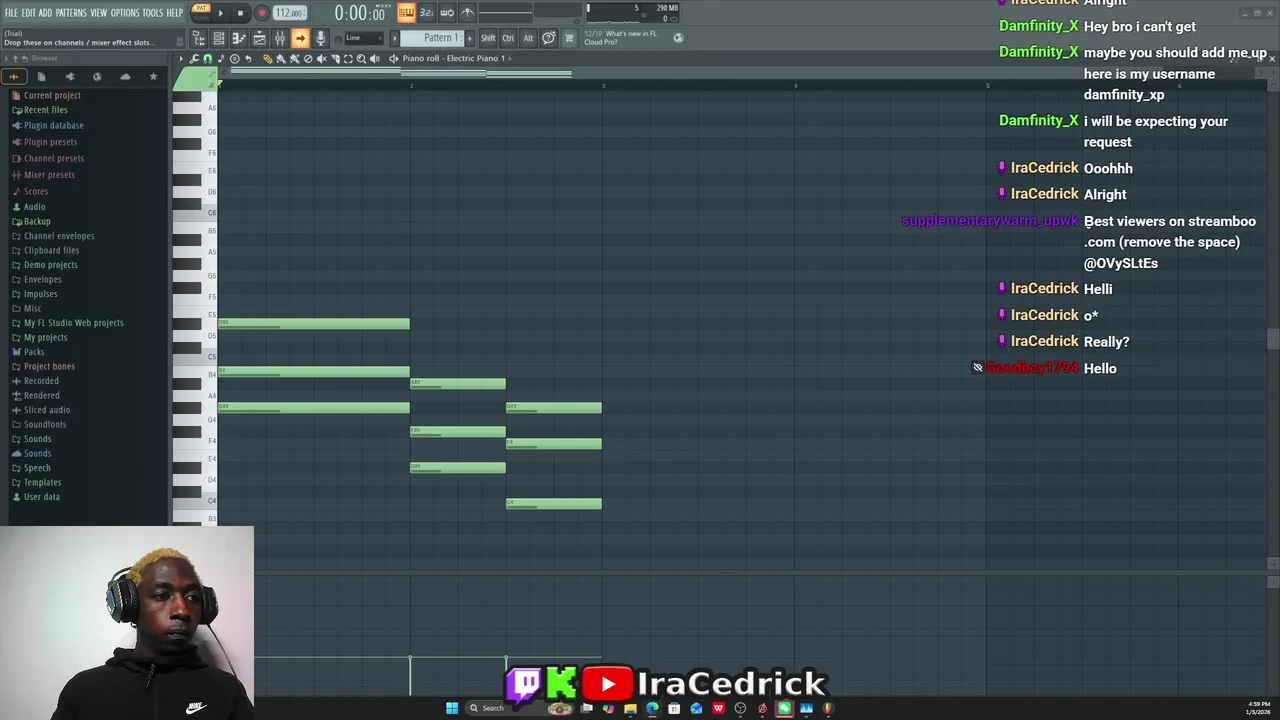Open Microsoft Edge from the taskbar

[652, 708]
